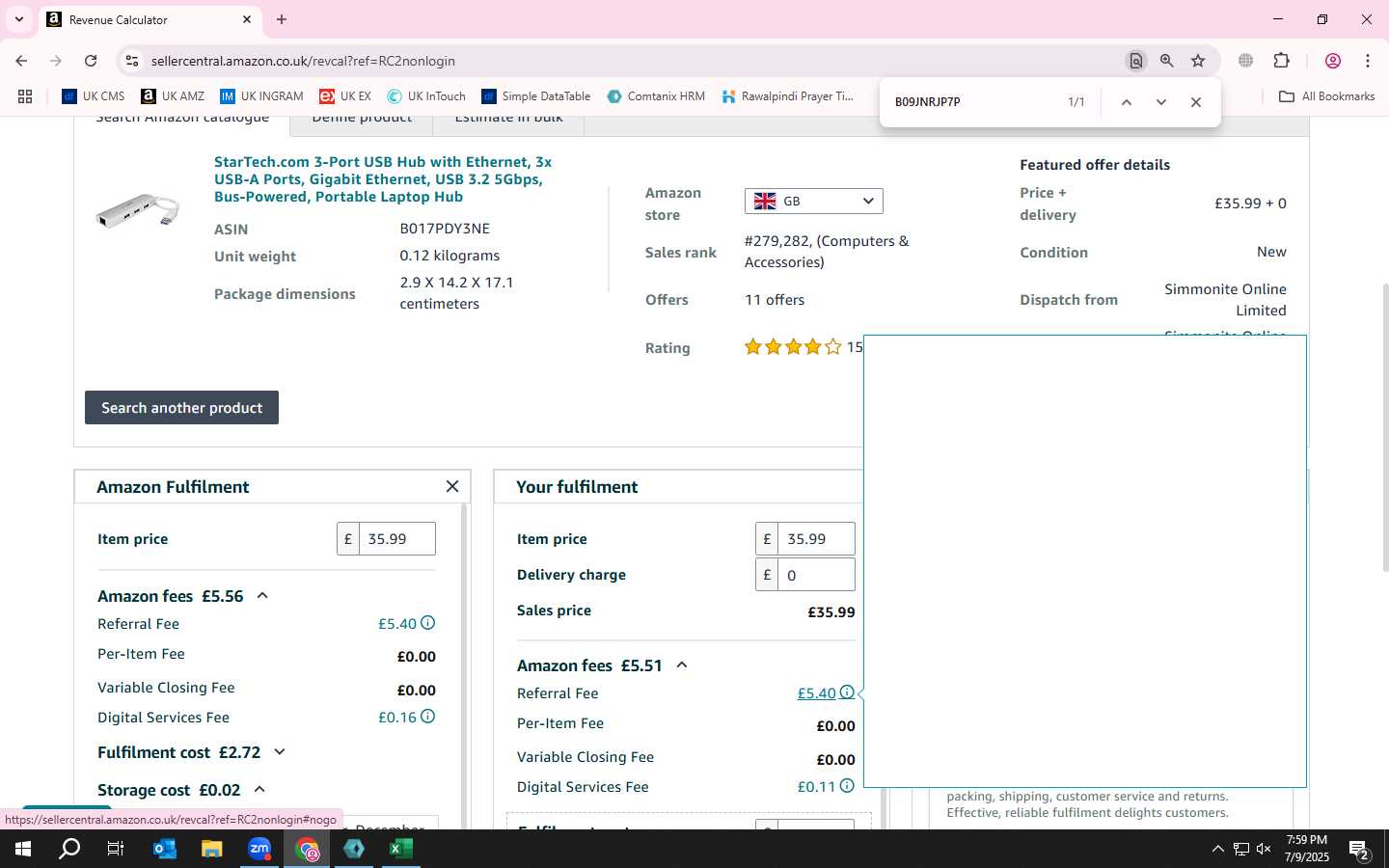Close the find bar
The image size is (1389, 868).
pyautogui.click(x=1196, y=102)
